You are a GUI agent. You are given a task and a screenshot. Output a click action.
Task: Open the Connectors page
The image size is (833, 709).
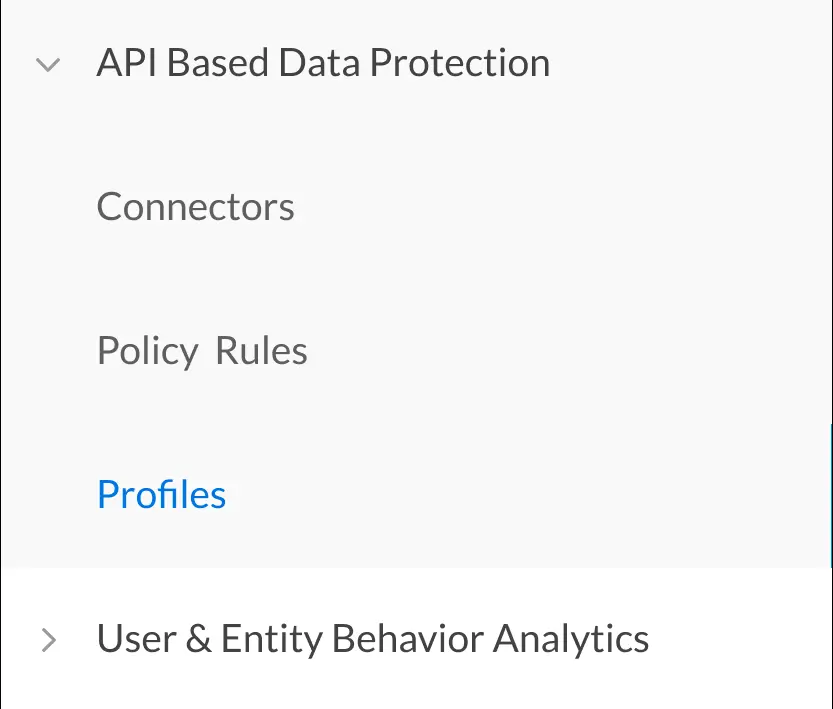coord(195,207)
